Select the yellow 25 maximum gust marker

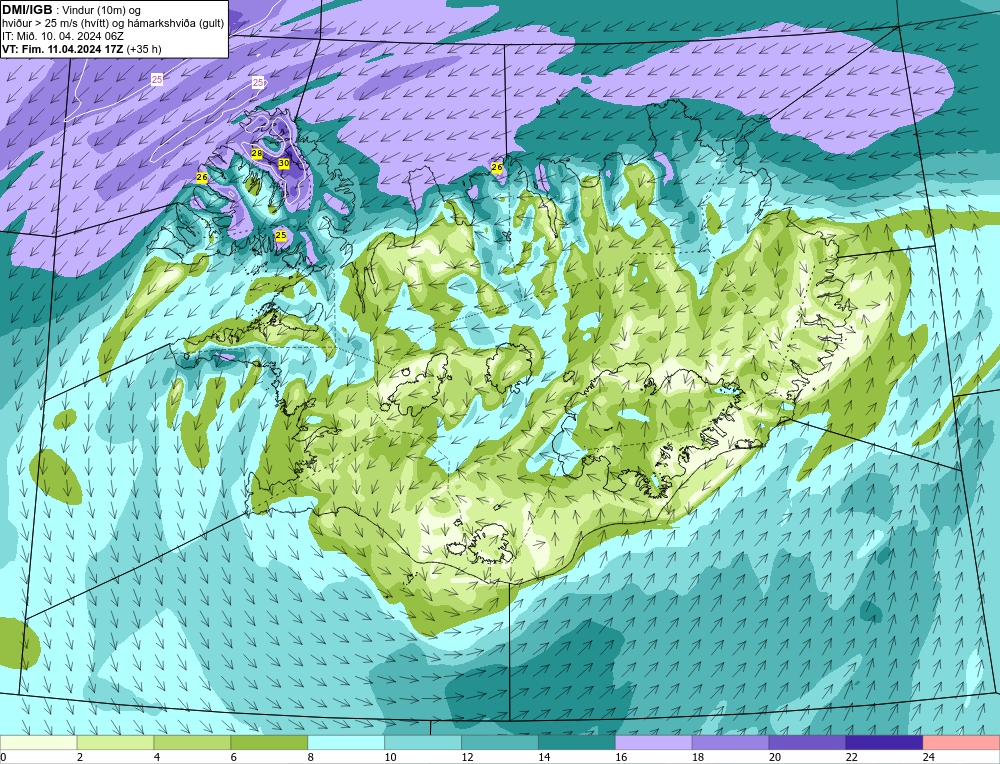pyautogui.click(x=281, y=235)
